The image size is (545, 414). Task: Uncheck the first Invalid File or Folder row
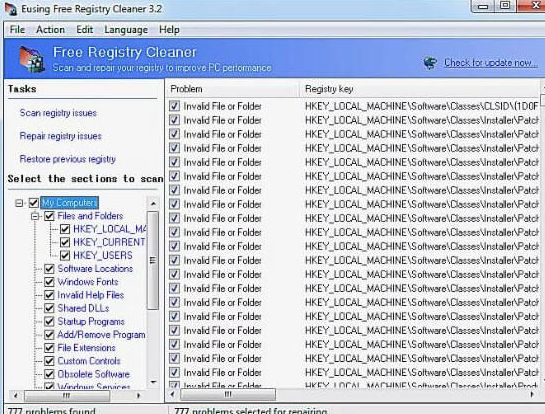click(x=174, y=106)
